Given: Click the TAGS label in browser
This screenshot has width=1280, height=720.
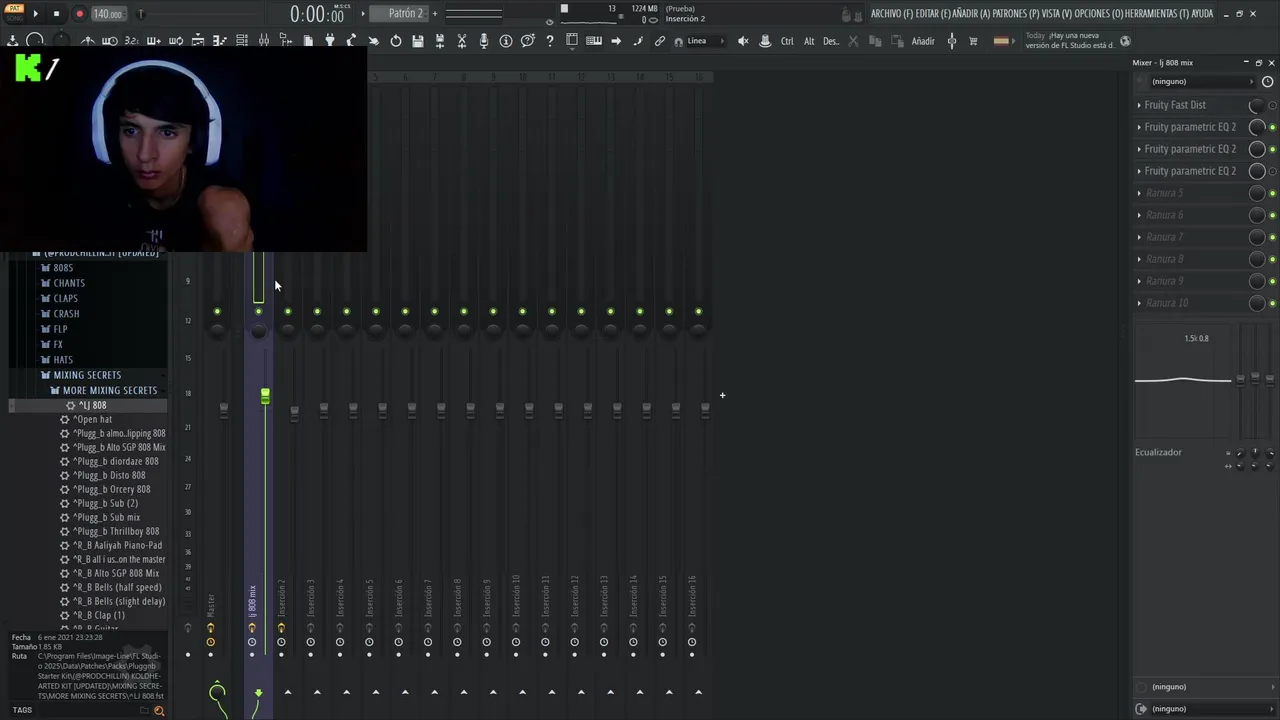Looking at the screenshot, I should [22, 710].
